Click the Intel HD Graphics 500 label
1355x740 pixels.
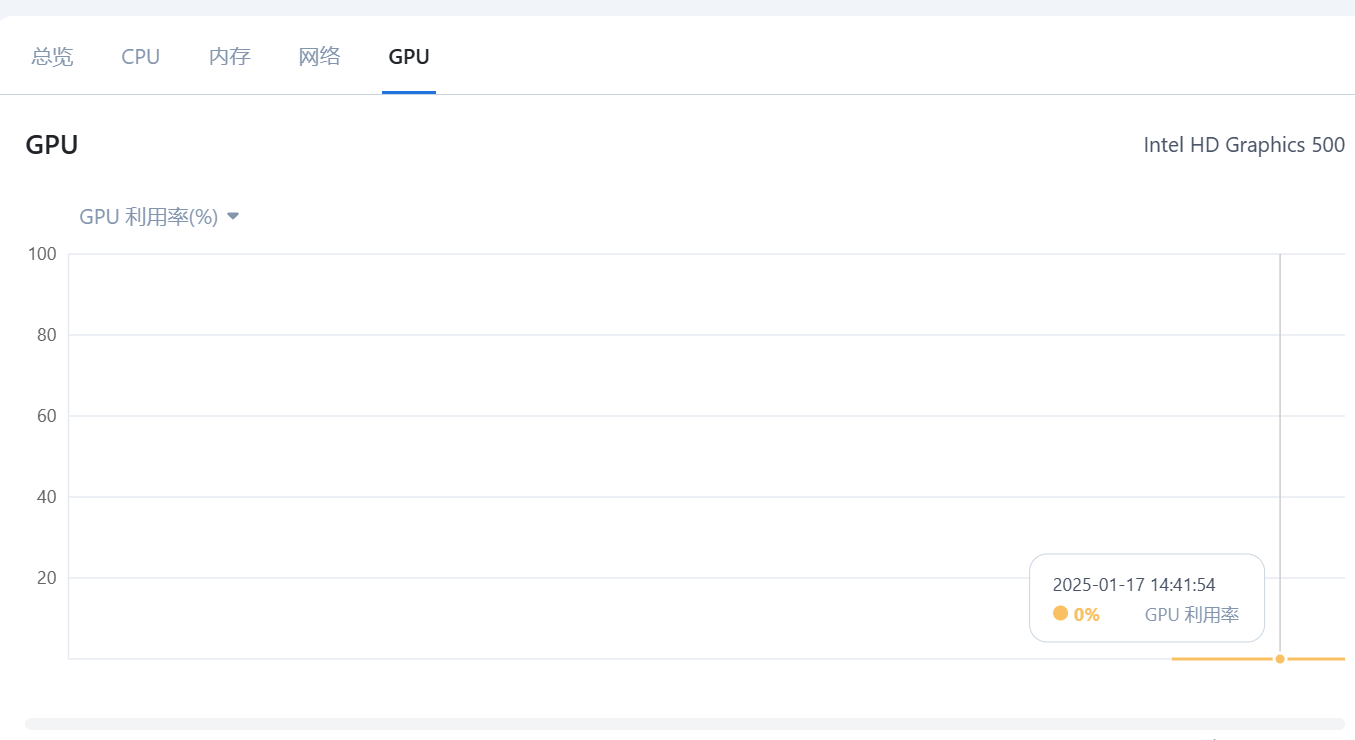[1244, 145]
